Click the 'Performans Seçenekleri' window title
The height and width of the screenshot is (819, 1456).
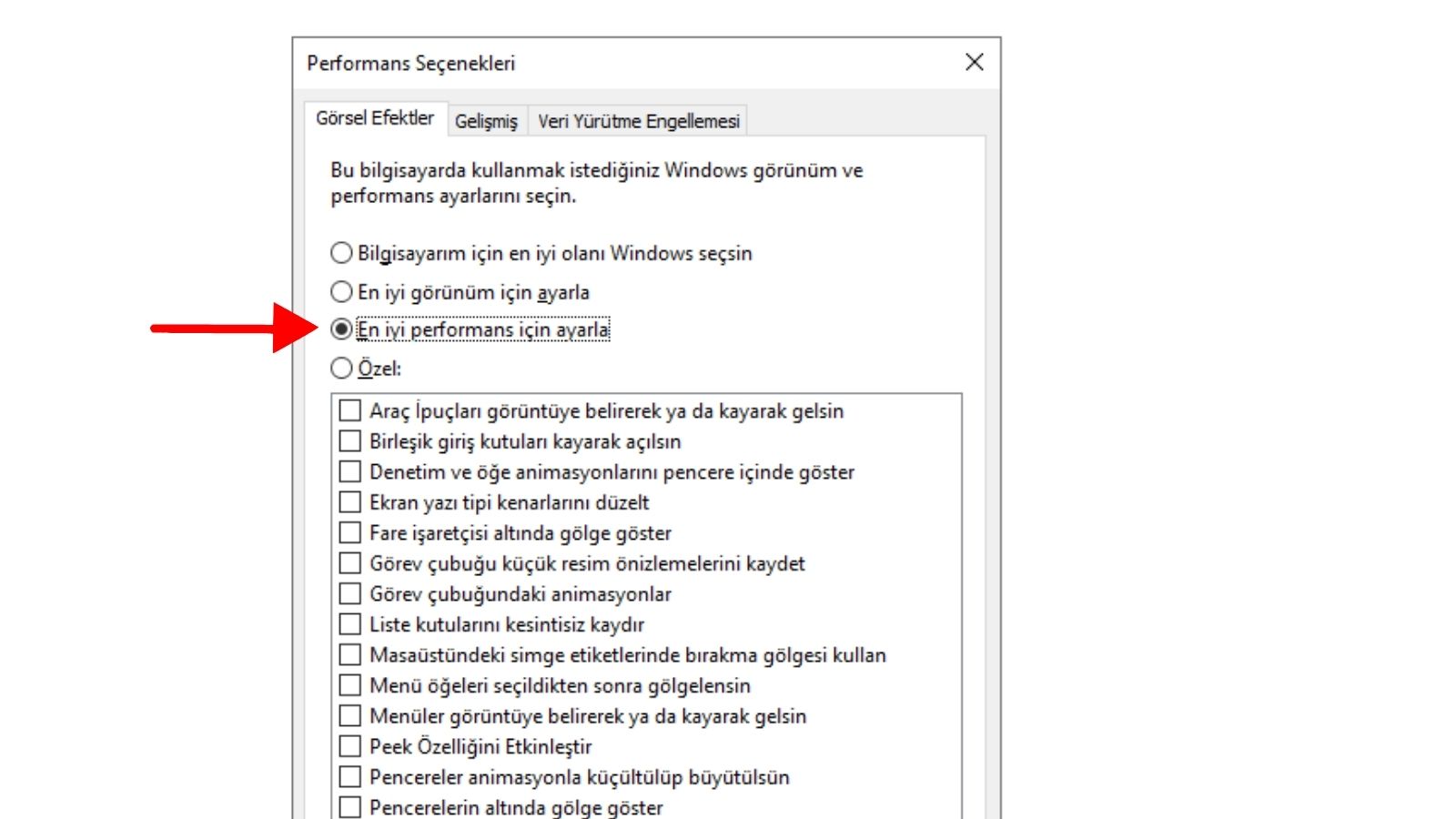(410, 63)
